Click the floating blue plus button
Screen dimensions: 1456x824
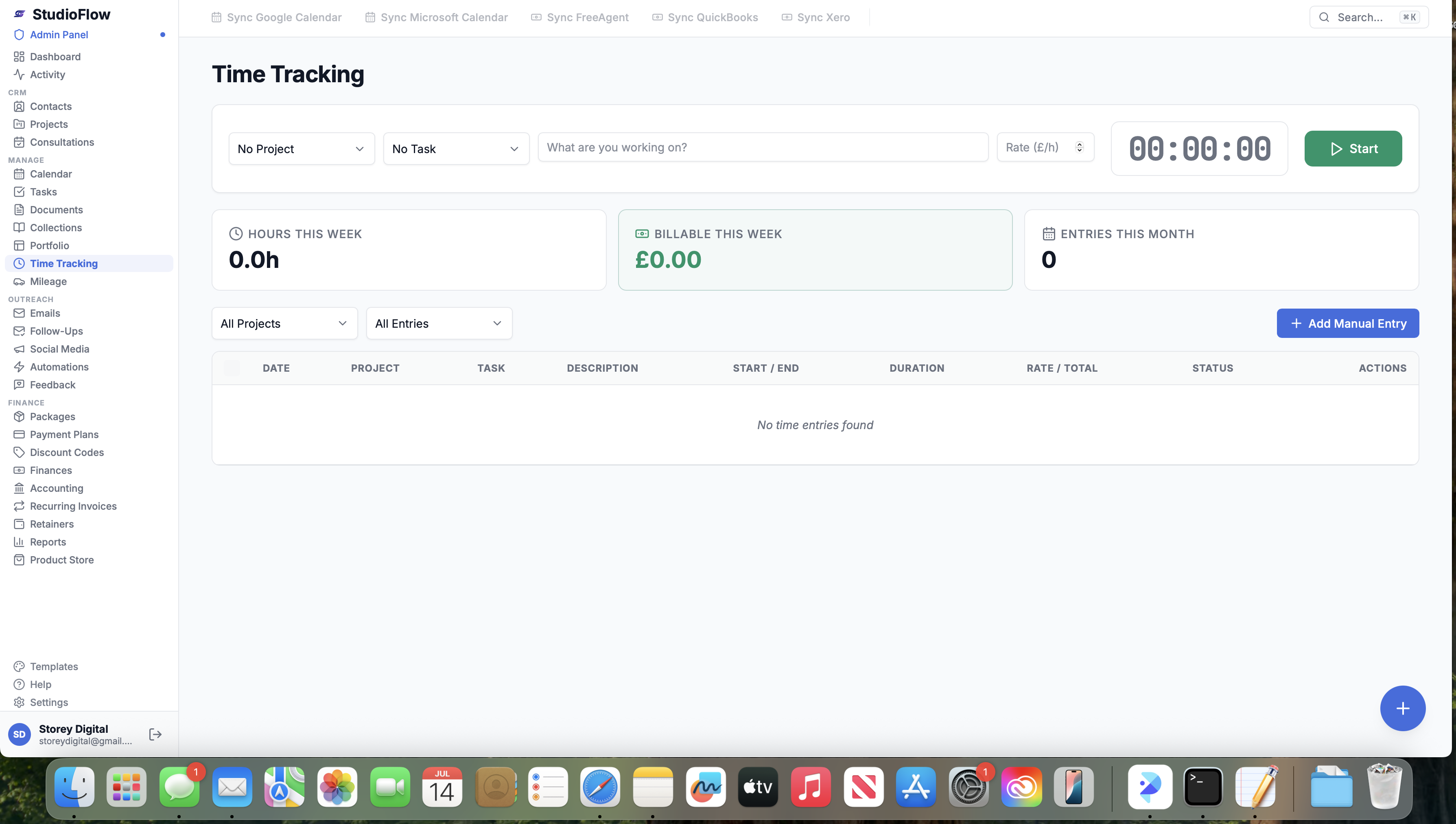point(1402,708)
